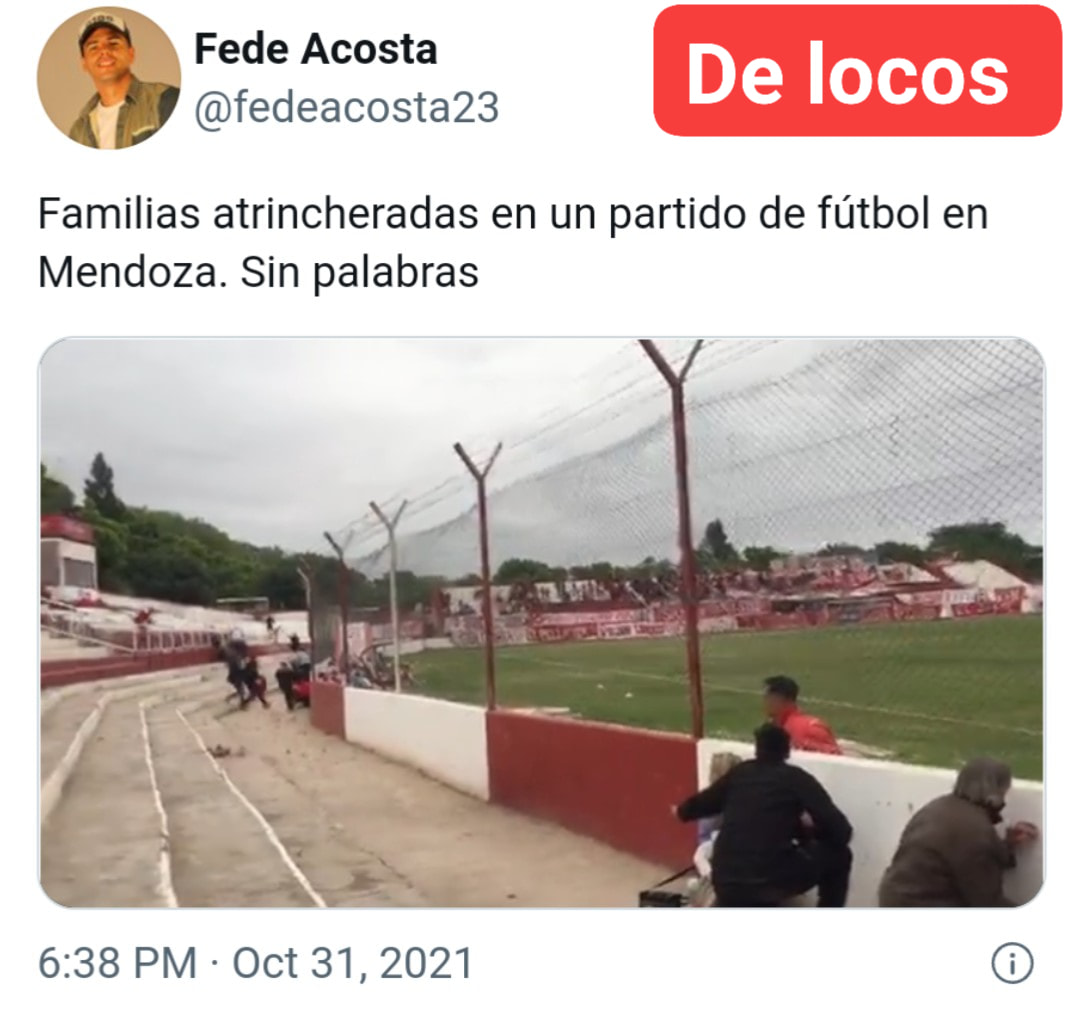The height and width of the screenshot is (1017, 1080).
Task: Click the white building at video's left
Action: click(68, 552)
